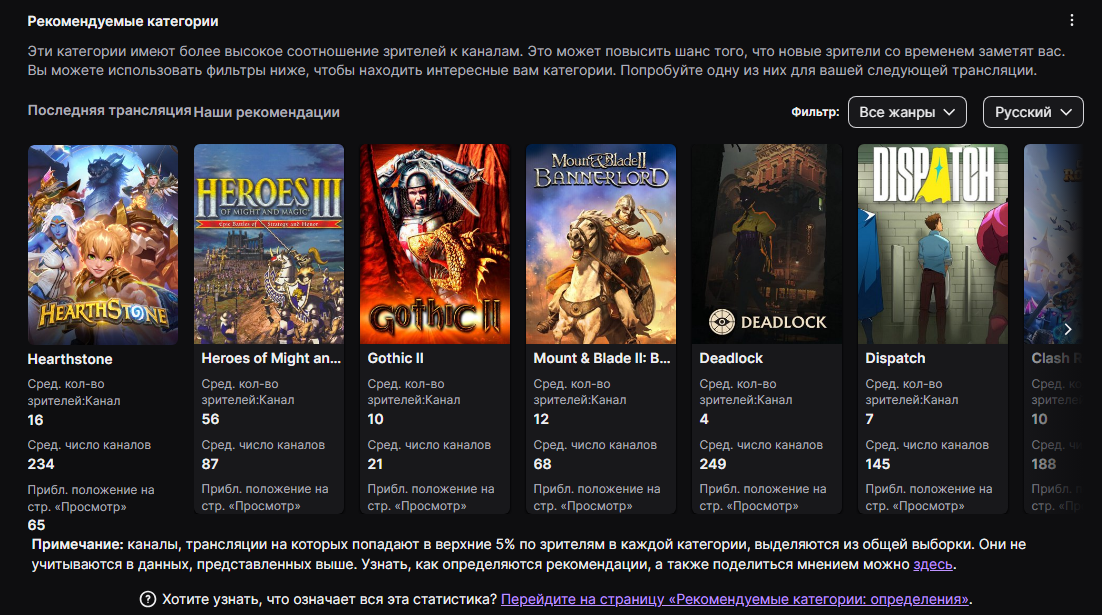Open the Все жанры genre filter
1102x615 pixels.
(907, 112)
